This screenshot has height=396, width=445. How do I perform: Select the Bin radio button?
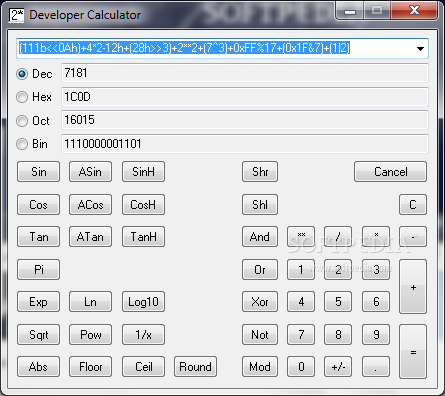click(22, 144)
